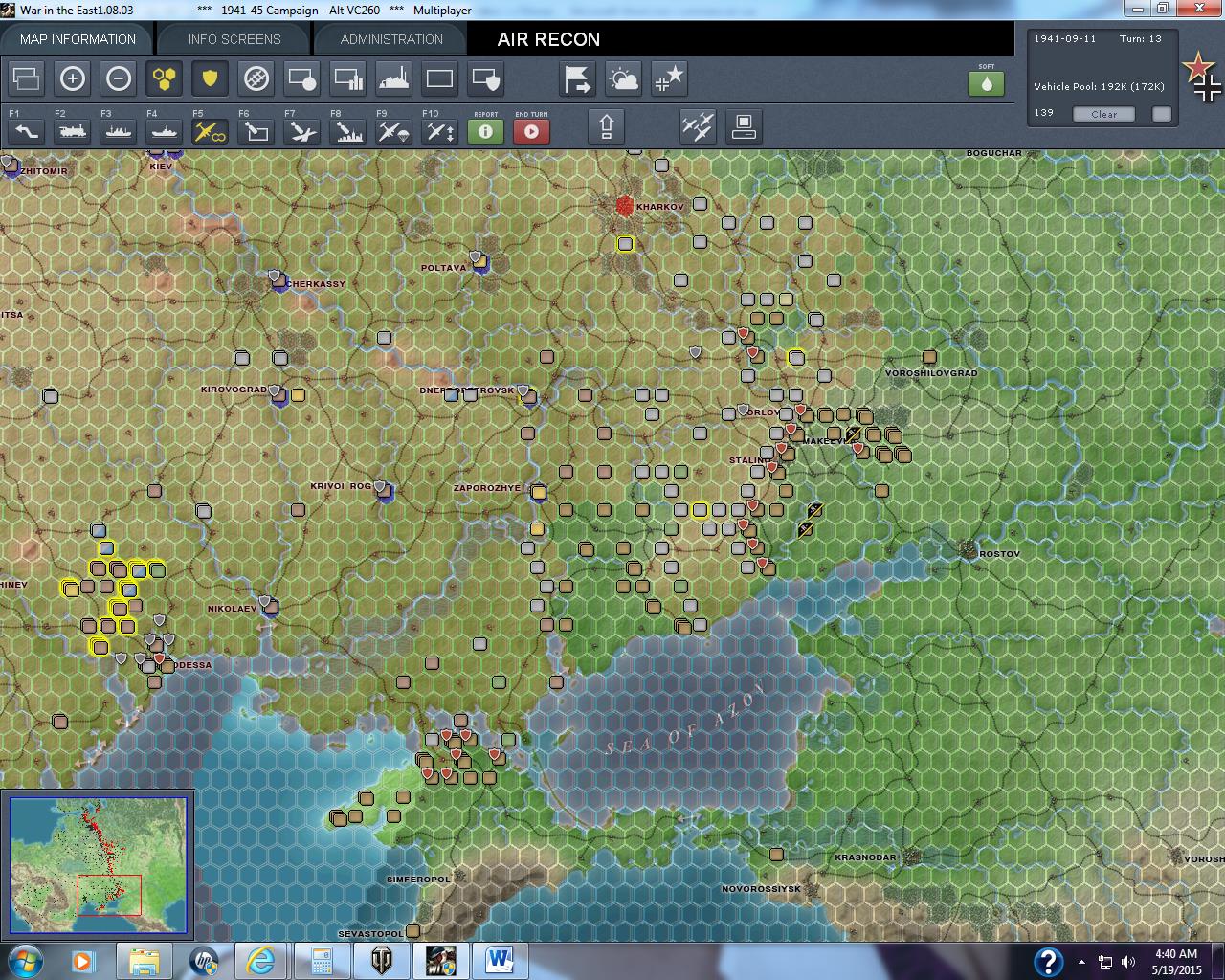Viewport: 1225px width, 980px height.
Task: Select the F9 airborne drop mission icon
Action: (392, 131)
